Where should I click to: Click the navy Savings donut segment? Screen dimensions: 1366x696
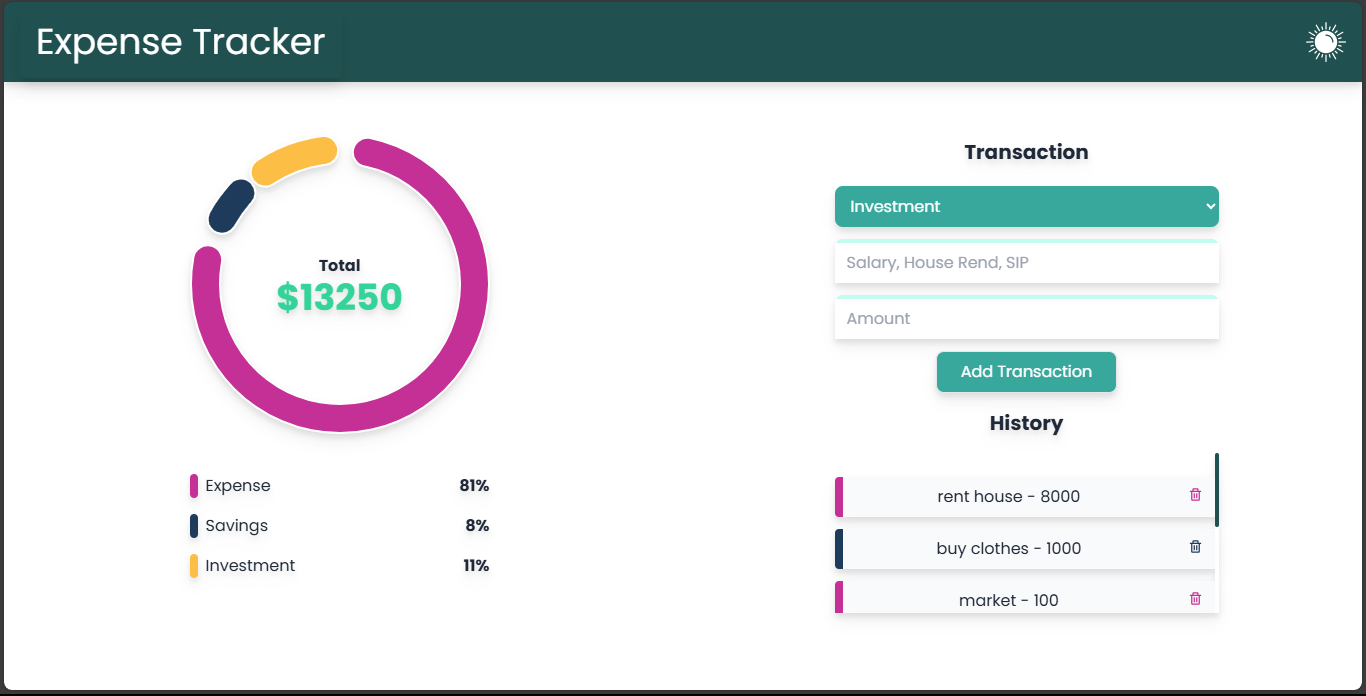[x=231, y=206]
